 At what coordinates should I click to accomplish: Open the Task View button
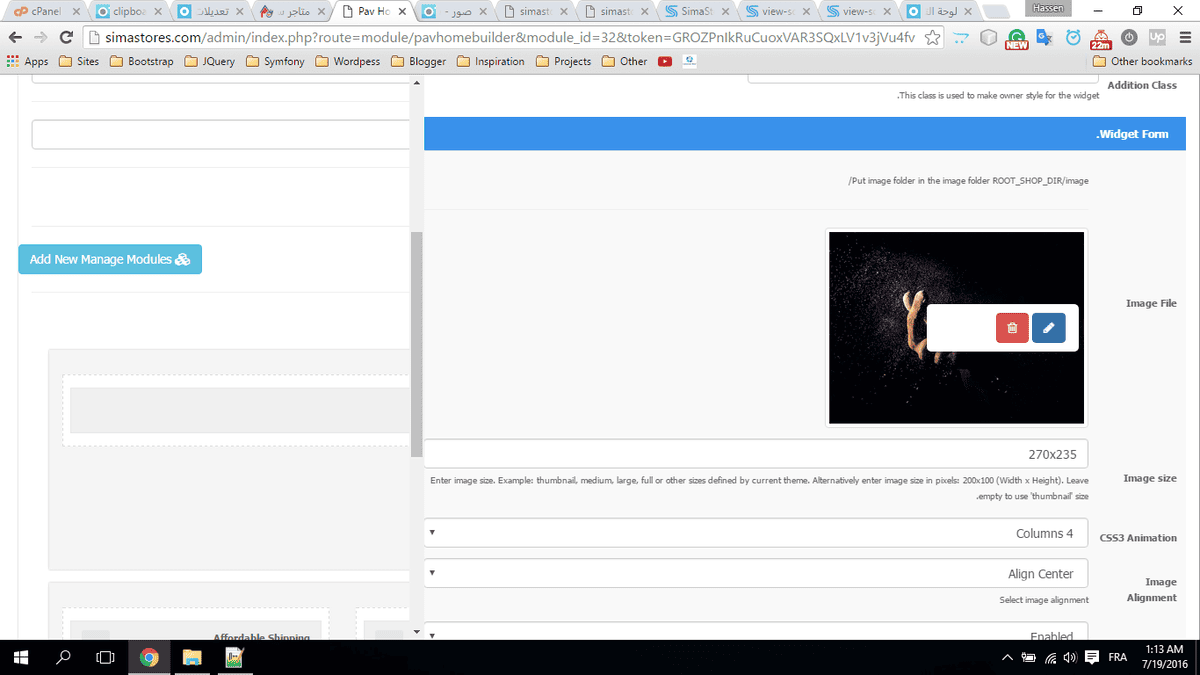[x=106, y=657]
